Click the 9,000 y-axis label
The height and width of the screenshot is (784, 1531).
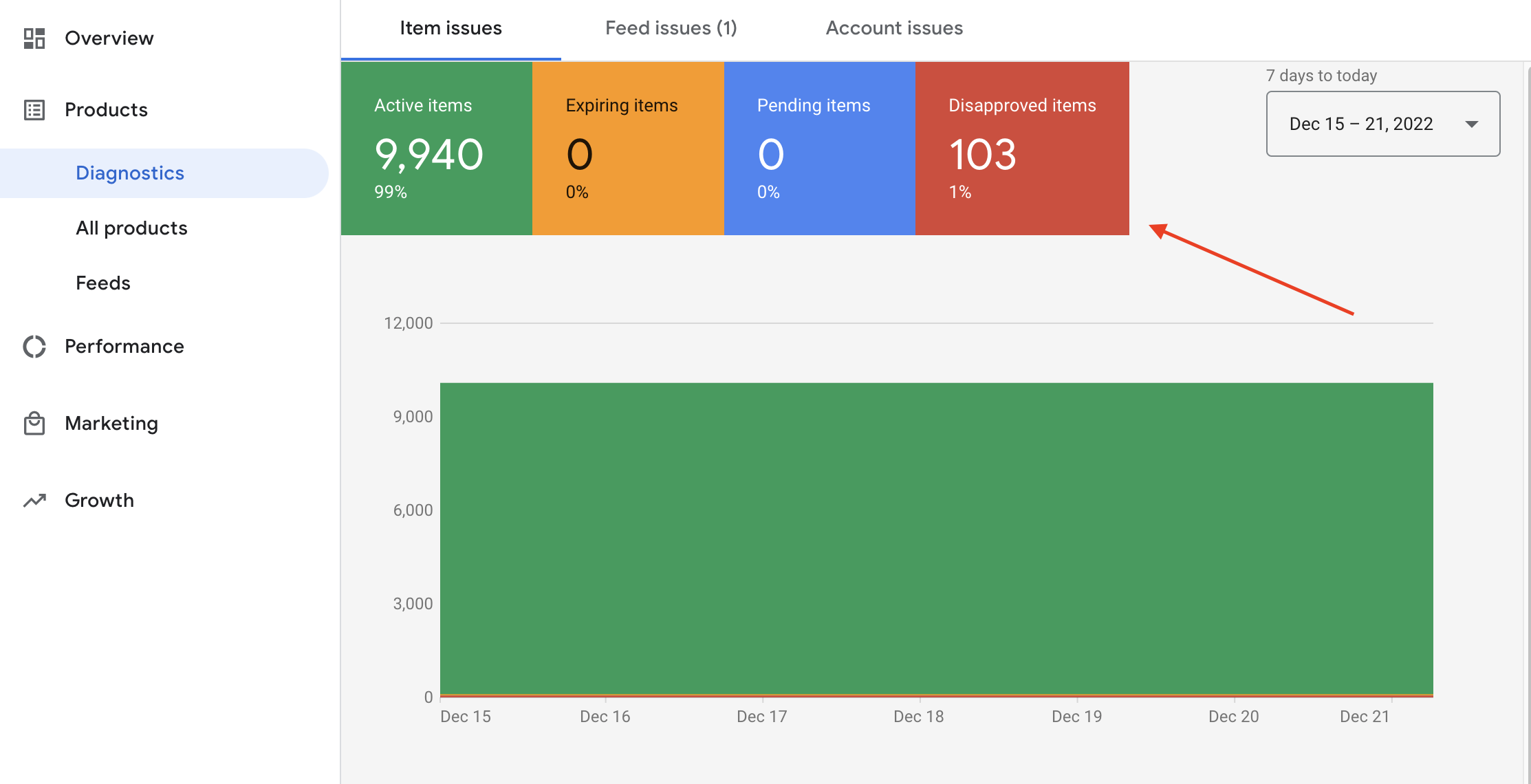pos(413,417)
